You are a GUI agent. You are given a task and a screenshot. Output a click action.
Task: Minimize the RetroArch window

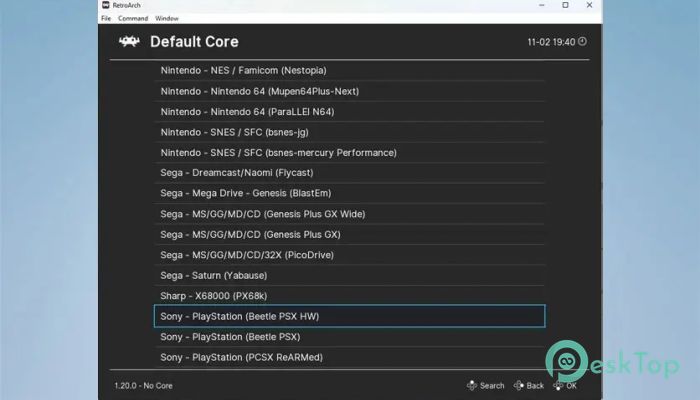pyautogui.click(x=542, y=5)
